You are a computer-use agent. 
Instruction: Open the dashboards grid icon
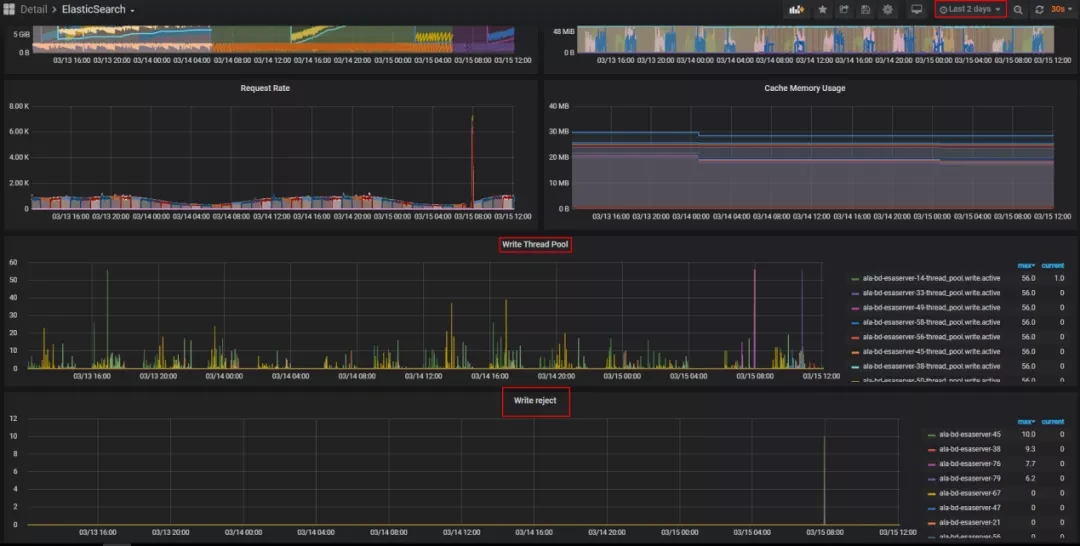9,9
